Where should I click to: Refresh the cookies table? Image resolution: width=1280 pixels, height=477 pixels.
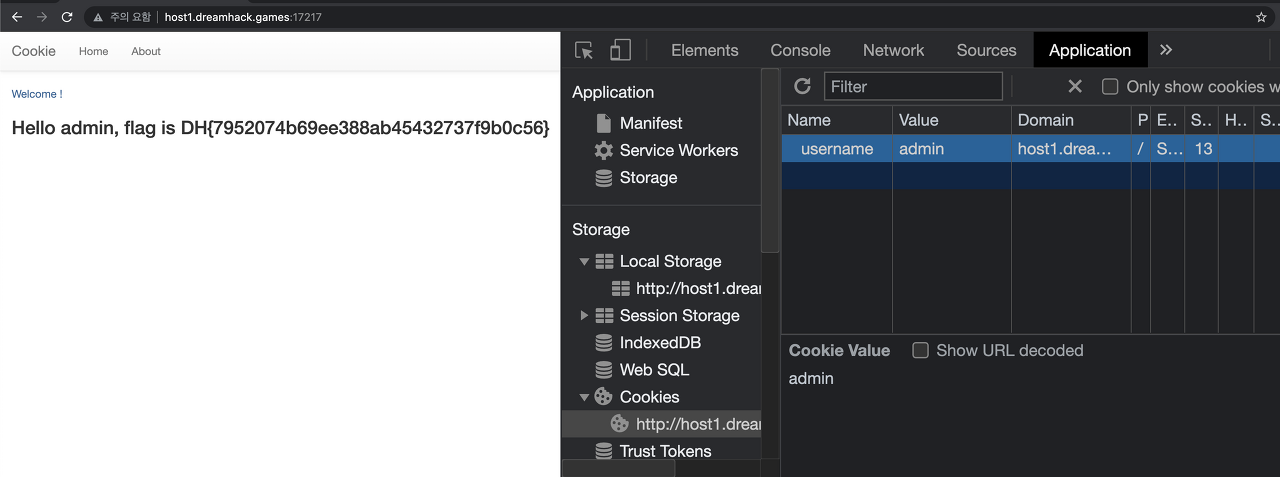click(802, 87)
